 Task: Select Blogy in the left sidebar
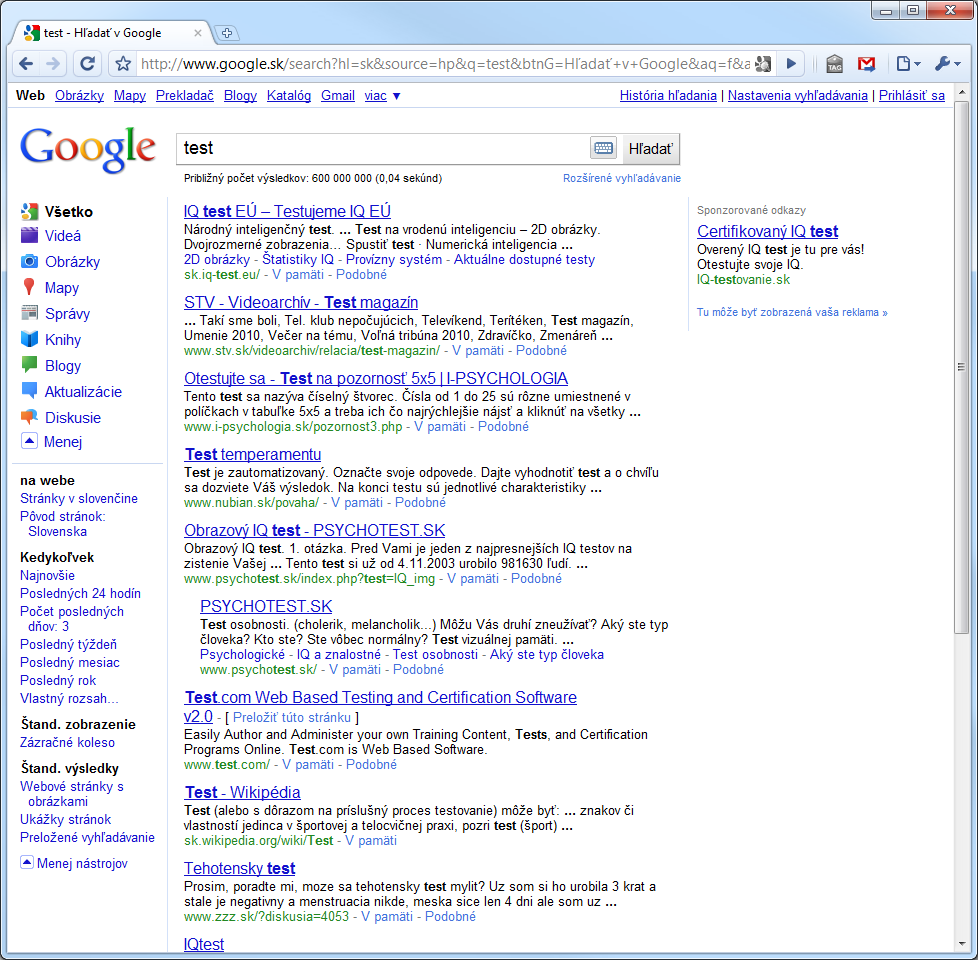63,366
